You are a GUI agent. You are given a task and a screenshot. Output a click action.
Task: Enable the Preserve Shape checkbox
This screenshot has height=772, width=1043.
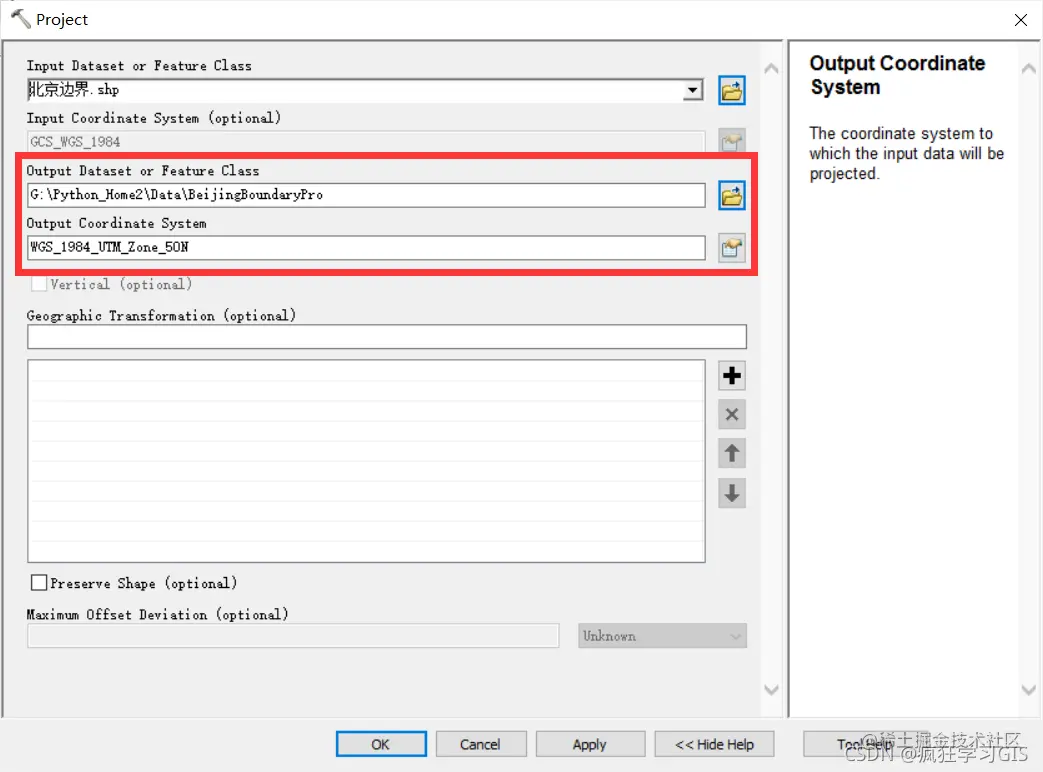[x=39, y=583]
